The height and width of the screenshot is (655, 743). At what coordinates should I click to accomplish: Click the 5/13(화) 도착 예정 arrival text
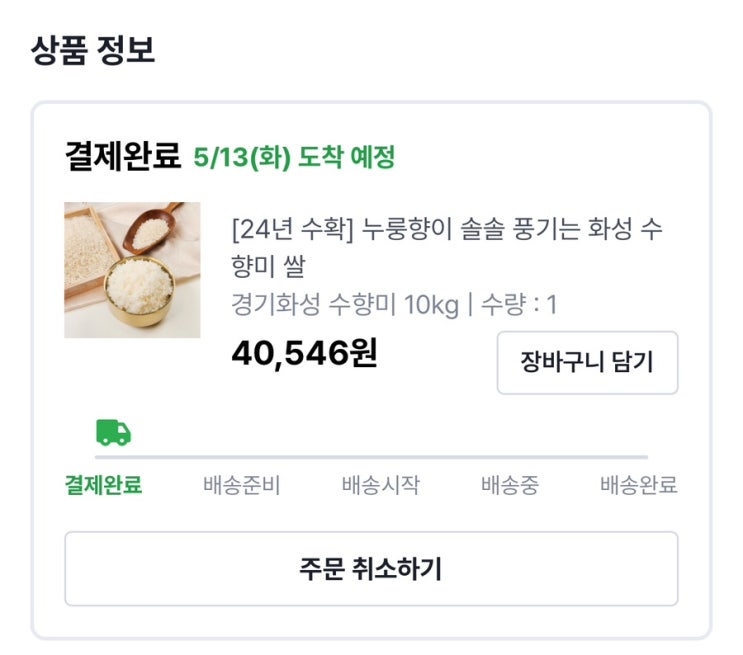pos(294,157)
